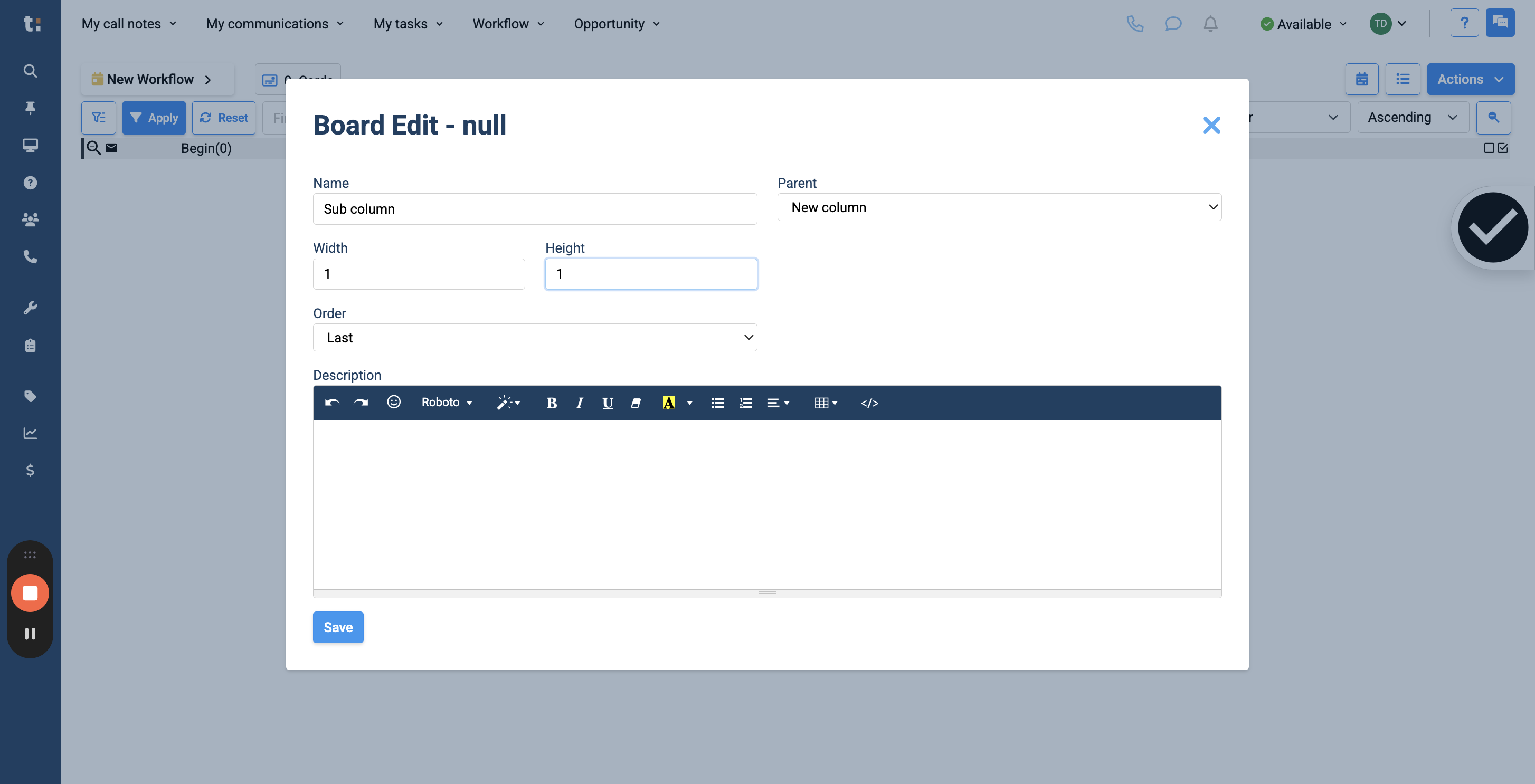Image resolution: width=1535 pixels, height=784 pixels.
Task: Expand the Order dropdown set to Last
Action: point(535,338)
